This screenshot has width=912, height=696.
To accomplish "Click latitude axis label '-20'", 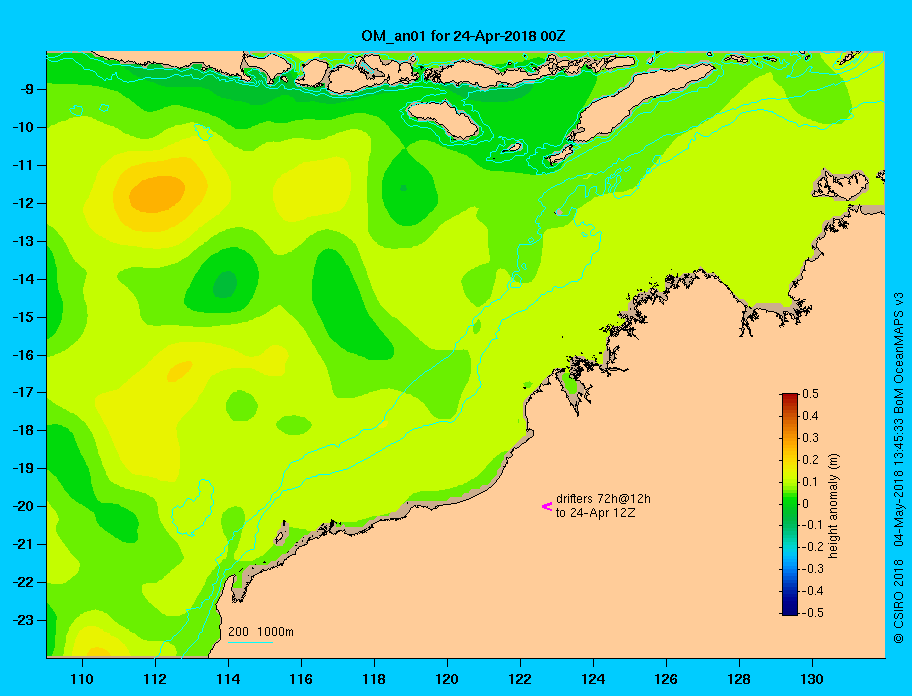I will click(x=22, y=506).
